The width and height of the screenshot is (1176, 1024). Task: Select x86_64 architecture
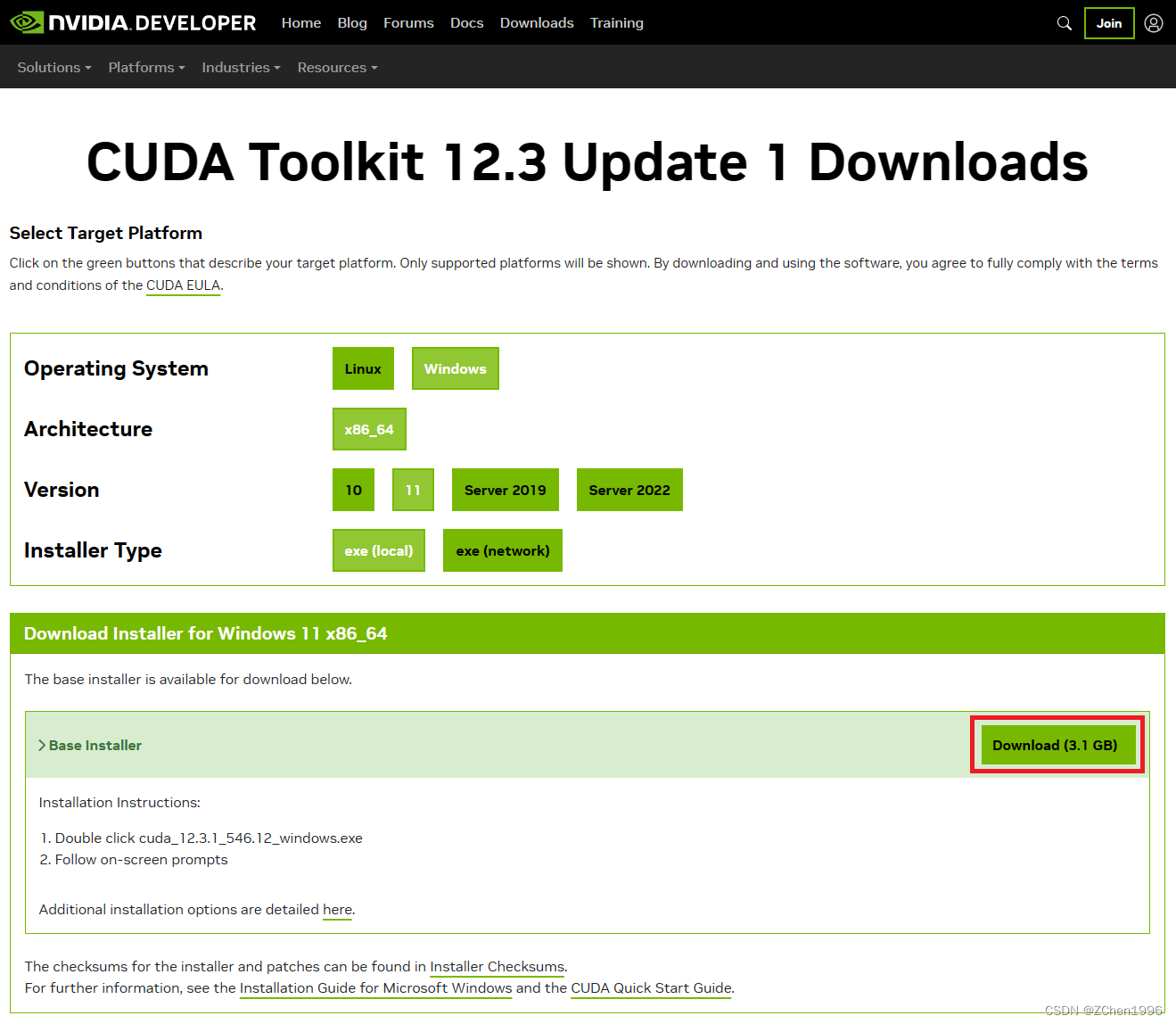(x=369, y=429)
